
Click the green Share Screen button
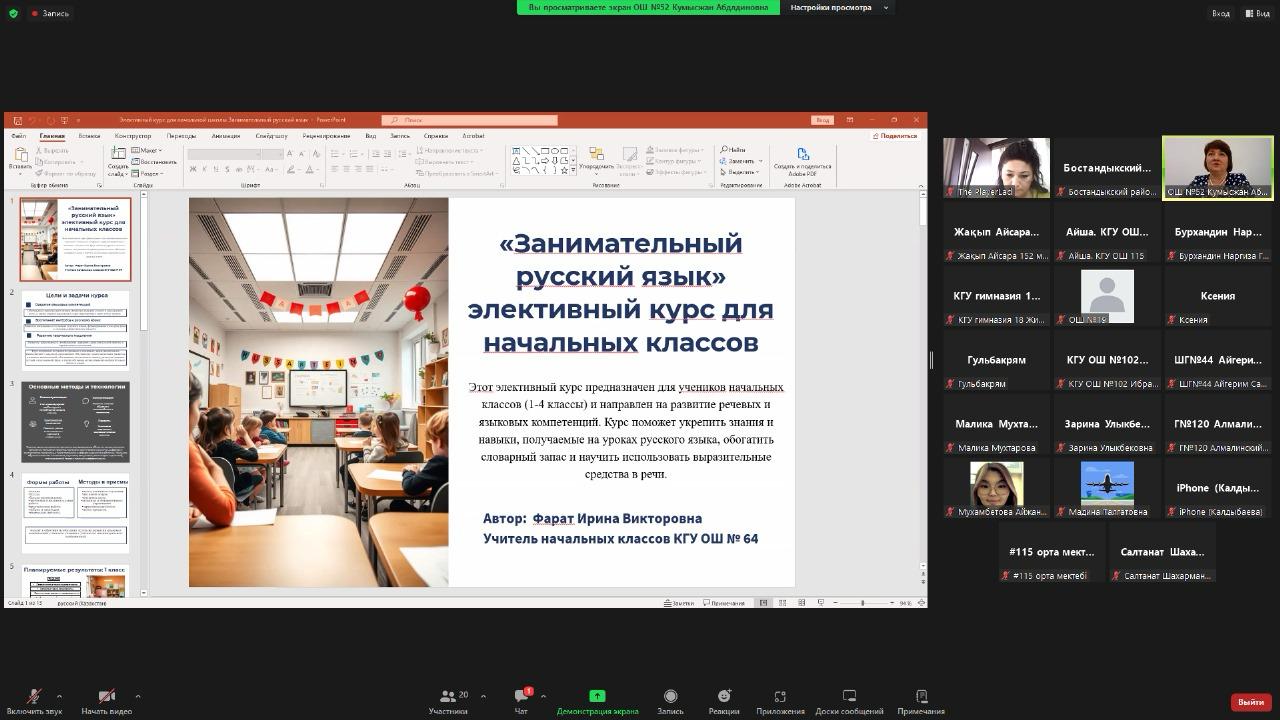pyautogui.click(x=597, y=702)
